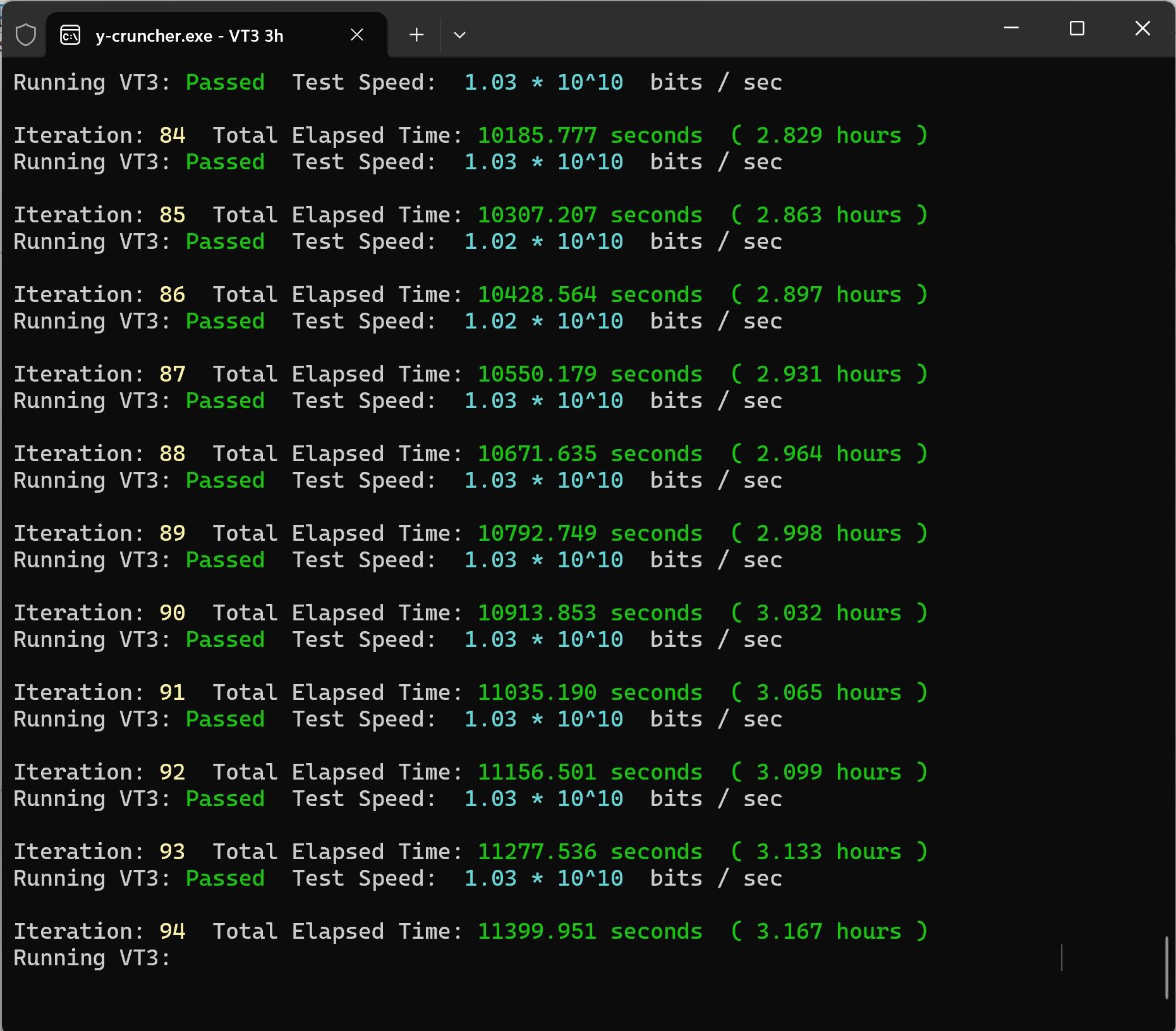Click the iteration number 88

pos(172,454)
